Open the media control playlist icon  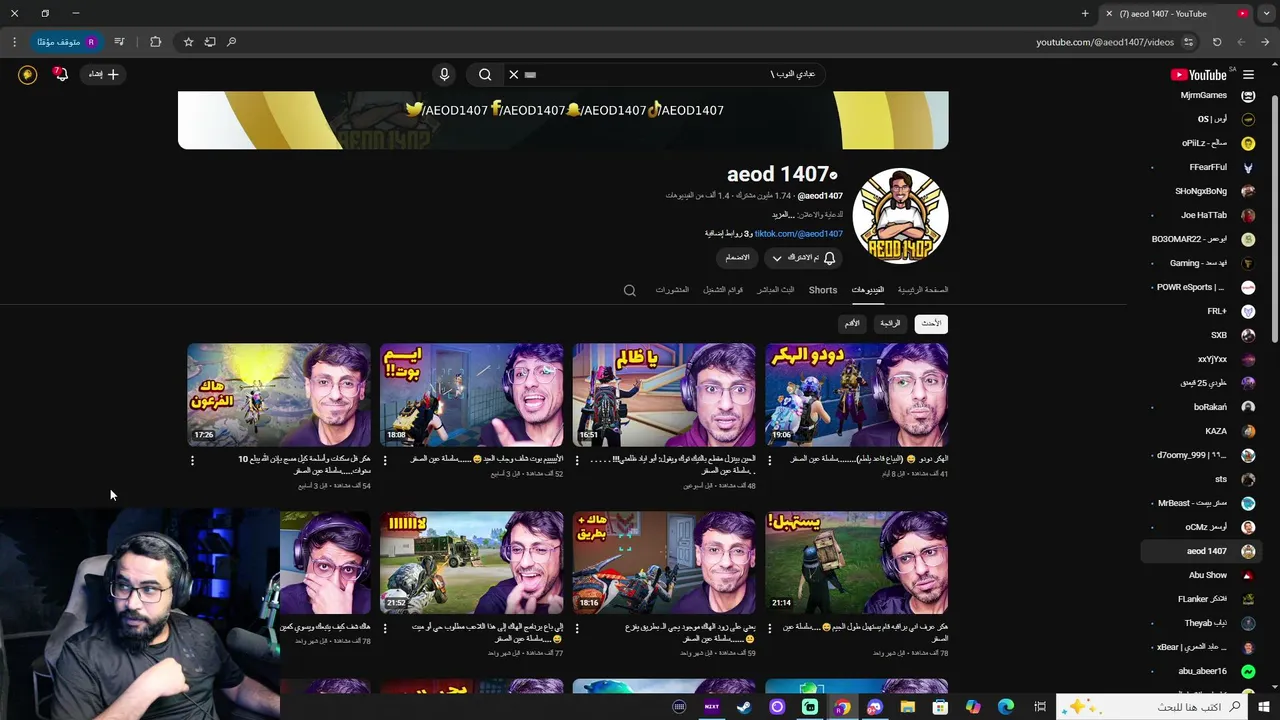tap(119, 42)
